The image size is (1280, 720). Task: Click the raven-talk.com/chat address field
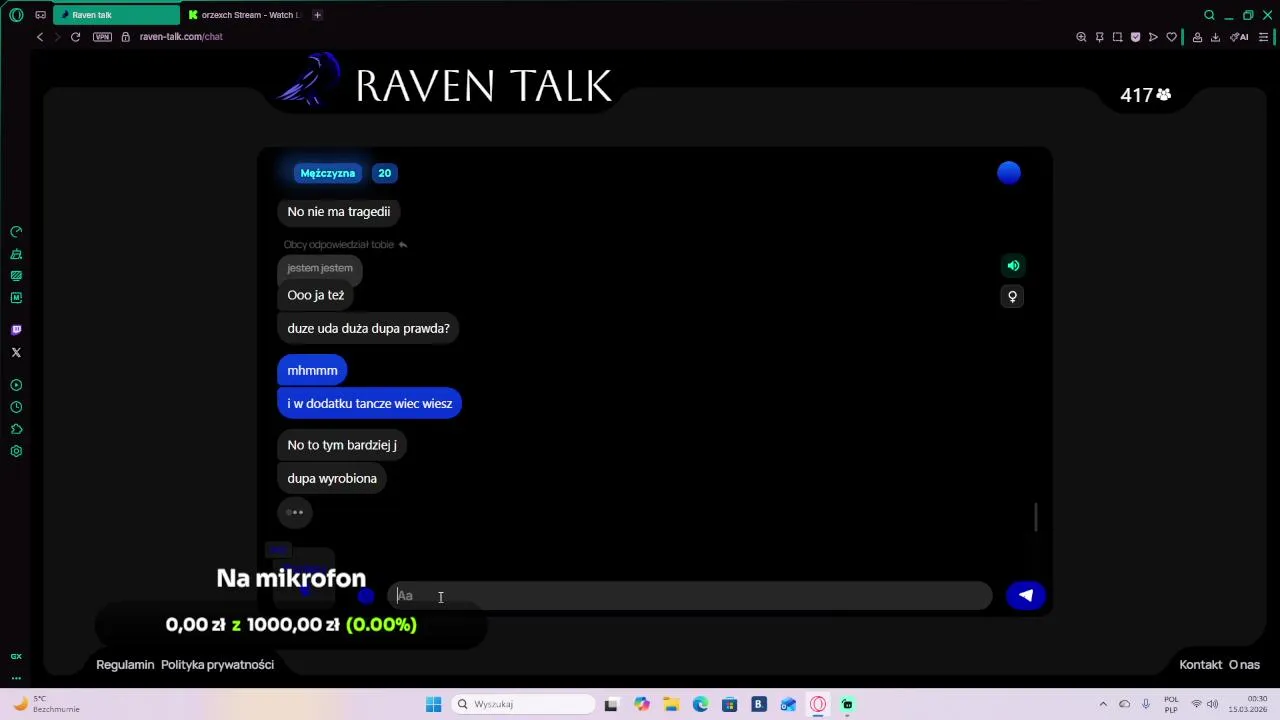coord(181,37)
